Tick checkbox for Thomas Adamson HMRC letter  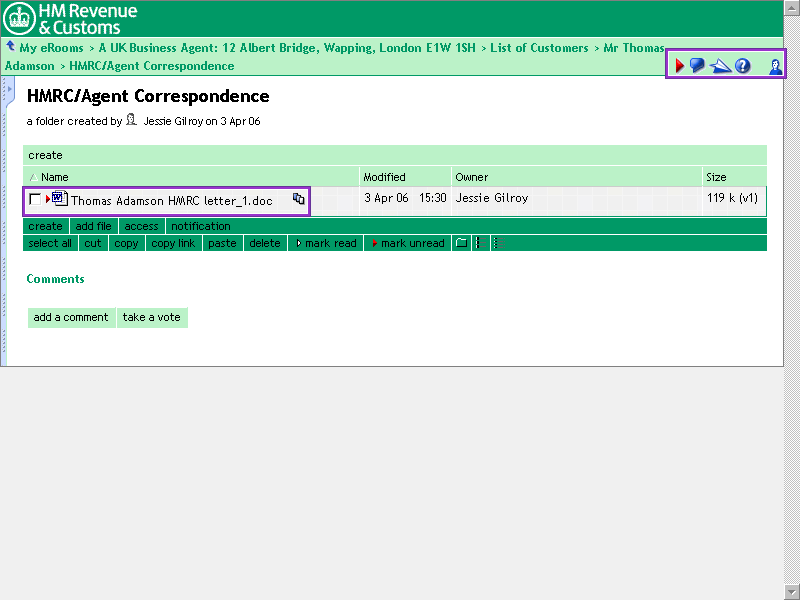click(x=35, y=200)
